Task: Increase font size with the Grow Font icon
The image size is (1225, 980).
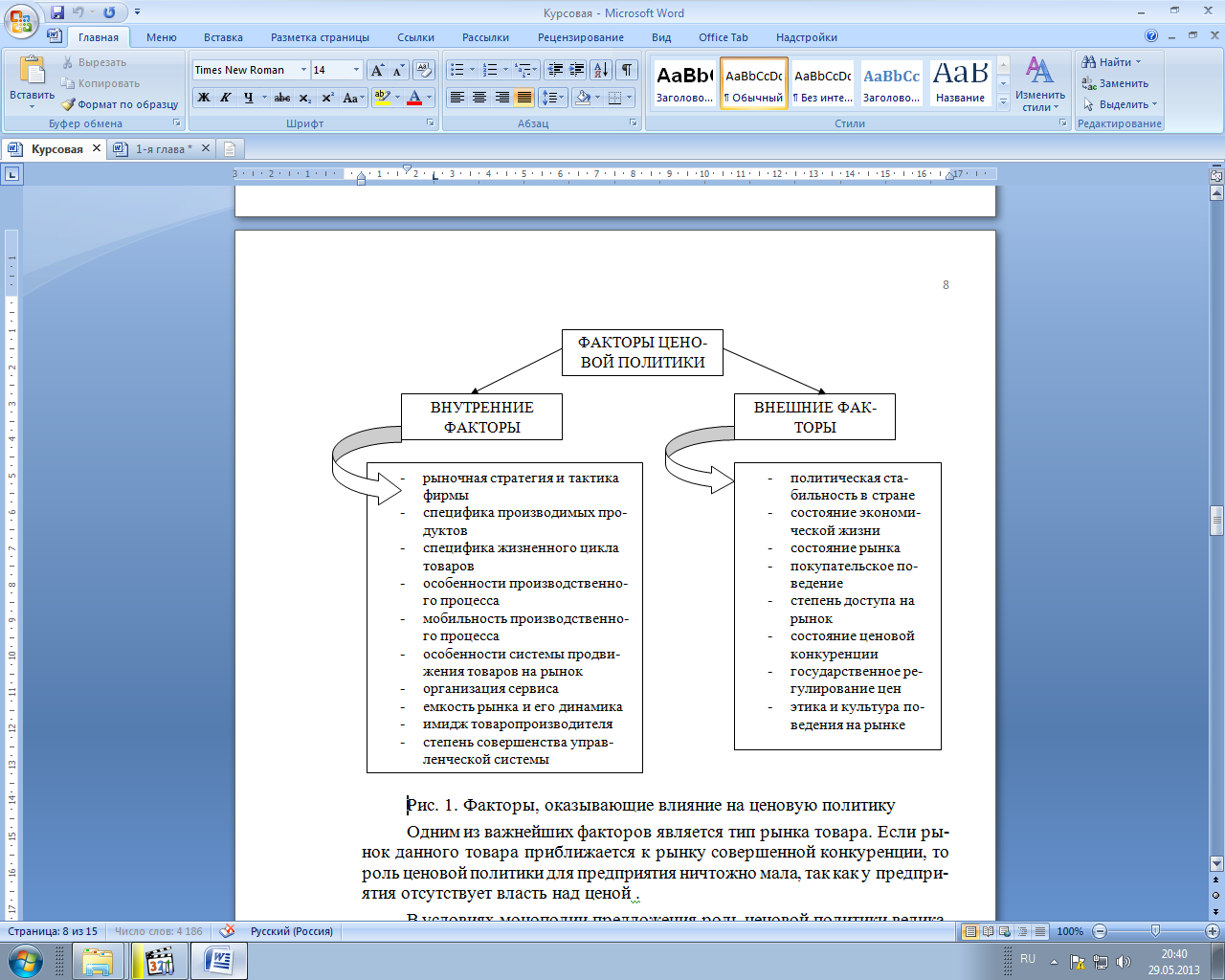Action: coord(377,70)
